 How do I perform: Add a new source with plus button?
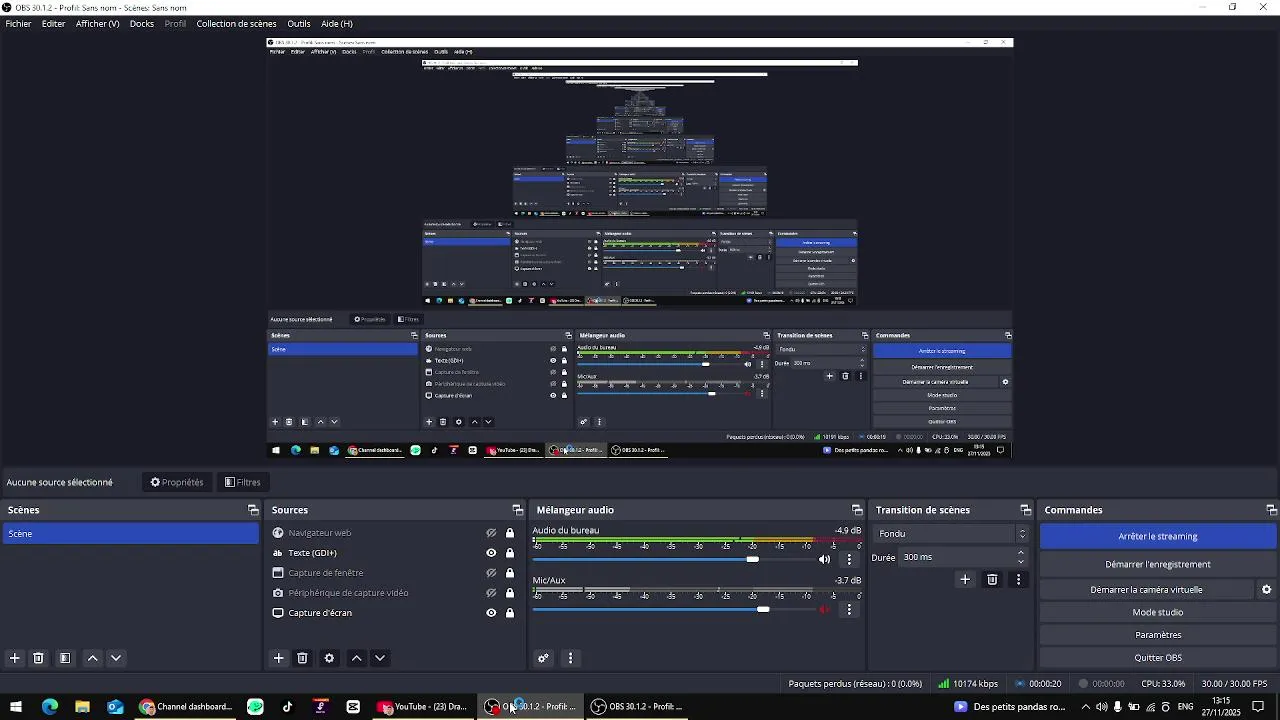coord(279,658)
